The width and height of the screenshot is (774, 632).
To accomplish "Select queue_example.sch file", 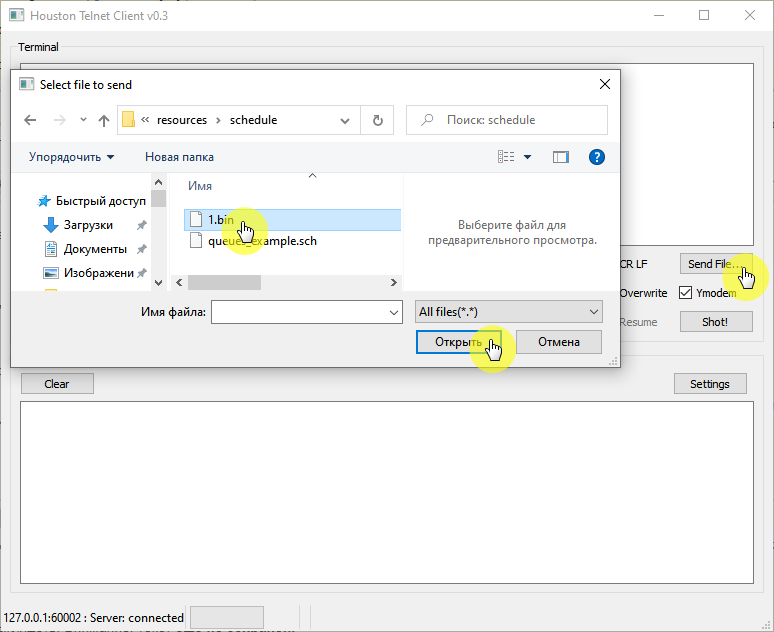I will pyautogui.click(x=262, y=241).
